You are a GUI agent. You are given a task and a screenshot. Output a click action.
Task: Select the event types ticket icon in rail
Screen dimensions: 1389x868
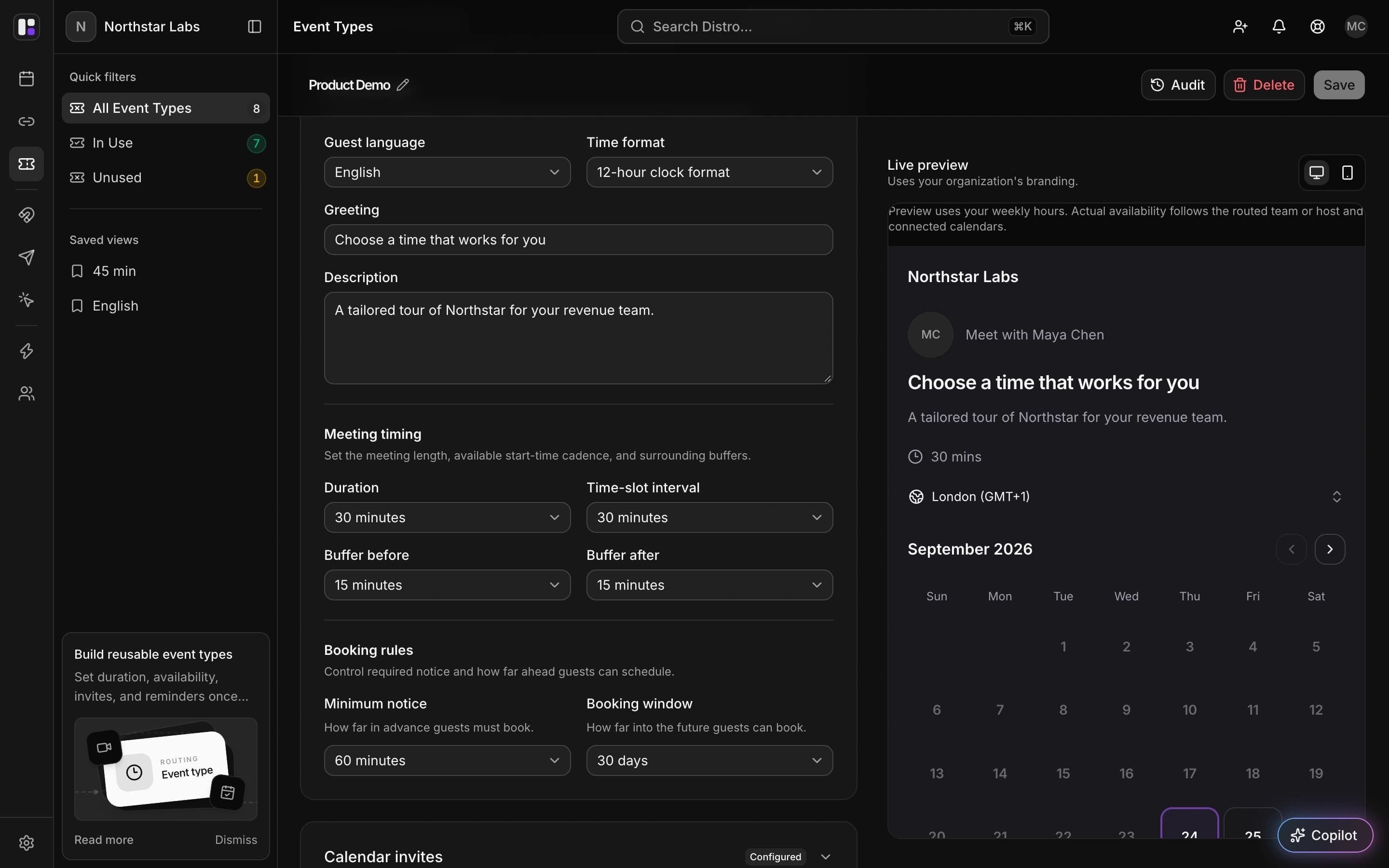pos(27,164)
